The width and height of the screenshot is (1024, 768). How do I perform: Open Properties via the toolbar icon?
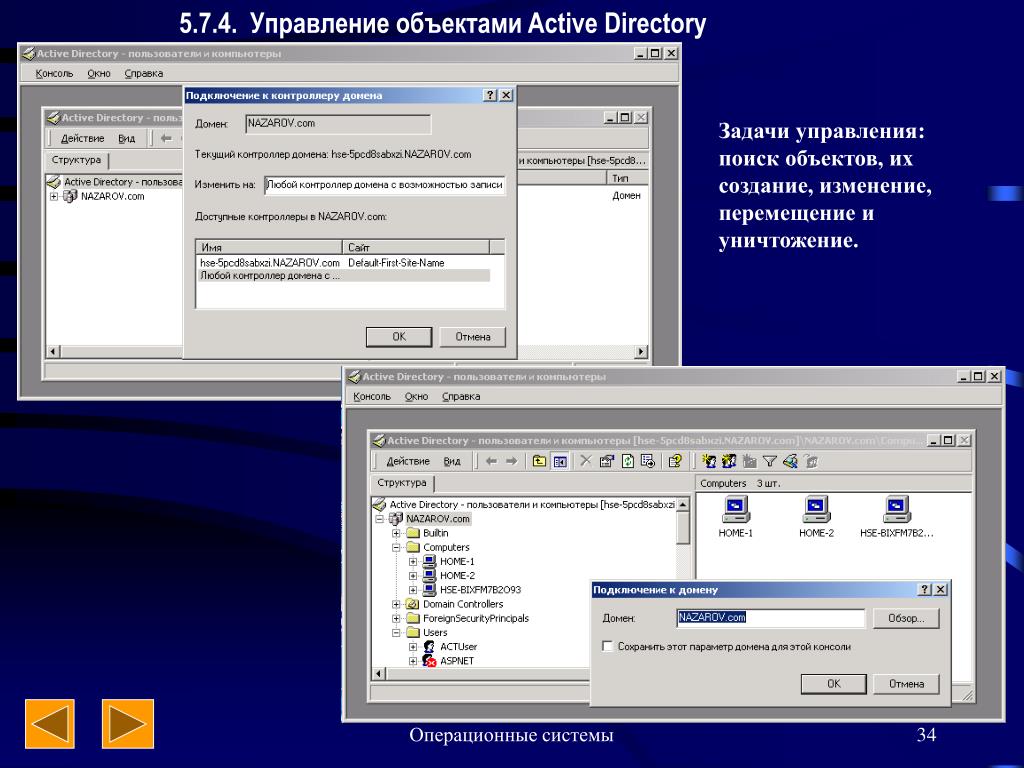click(x=607, y=461)
